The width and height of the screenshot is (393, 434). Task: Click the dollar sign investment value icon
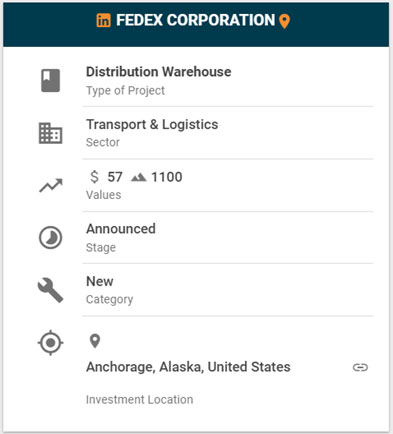click(x=94, y=177)
